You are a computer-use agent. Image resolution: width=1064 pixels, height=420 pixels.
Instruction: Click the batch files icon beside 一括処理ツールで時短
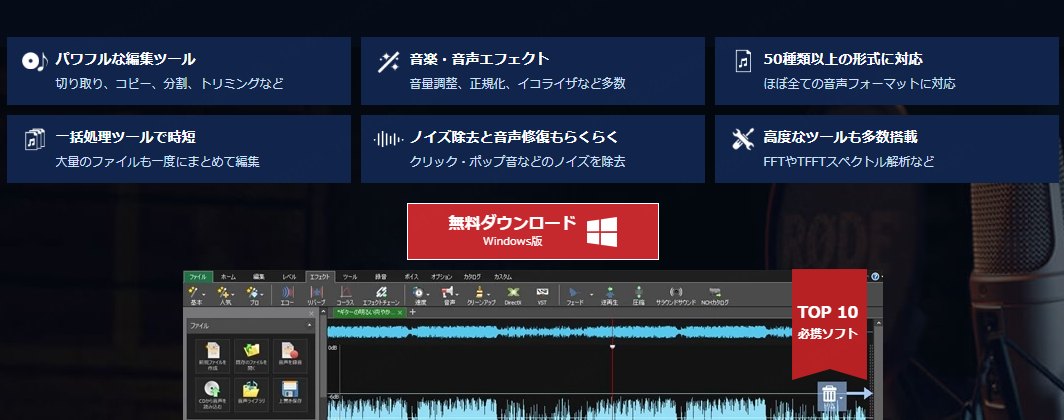(x=35, y=139)
